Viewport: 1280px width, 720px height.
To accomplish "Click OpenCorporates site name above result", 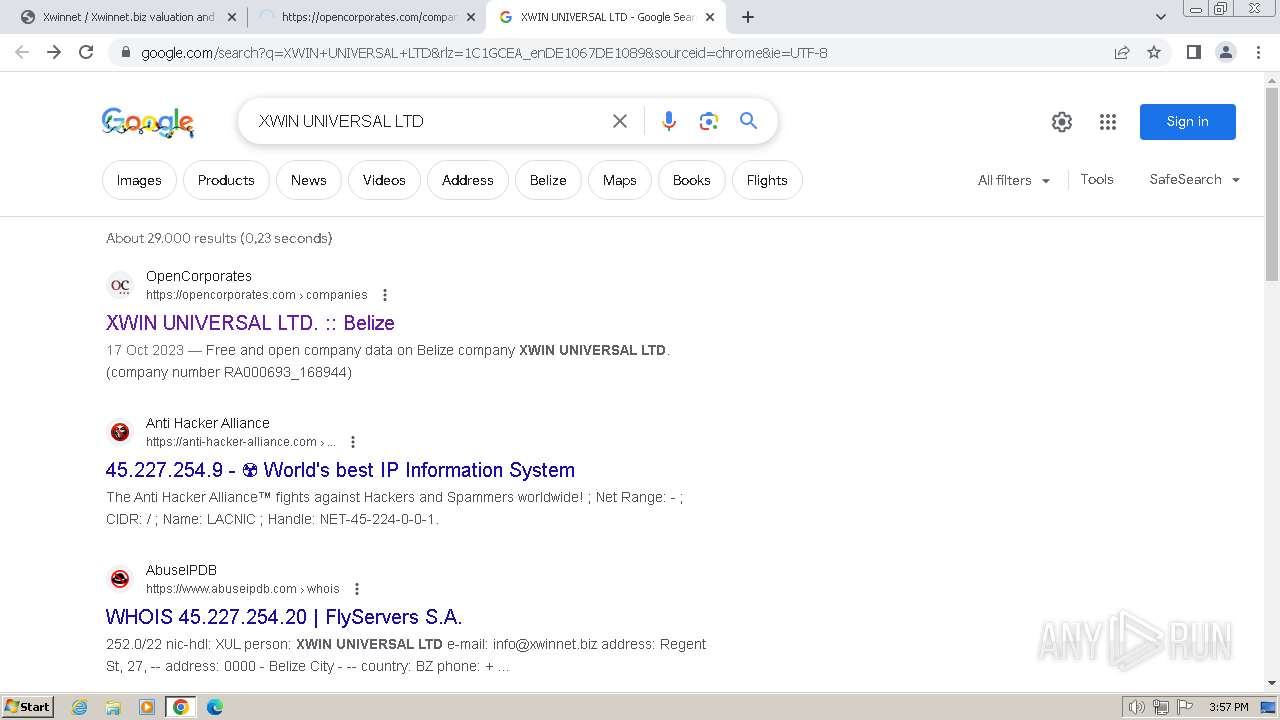I will pos(199,276).
